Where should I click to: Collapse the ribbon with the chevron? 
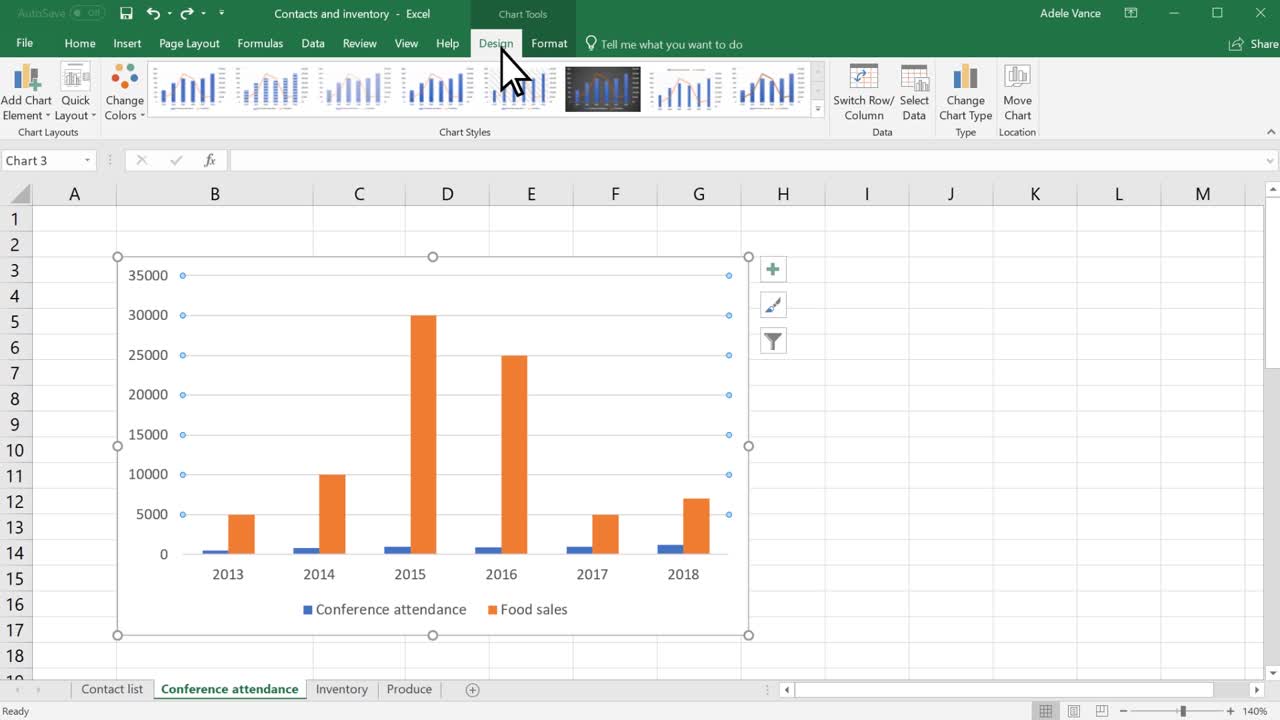(x=1271, y=132)
